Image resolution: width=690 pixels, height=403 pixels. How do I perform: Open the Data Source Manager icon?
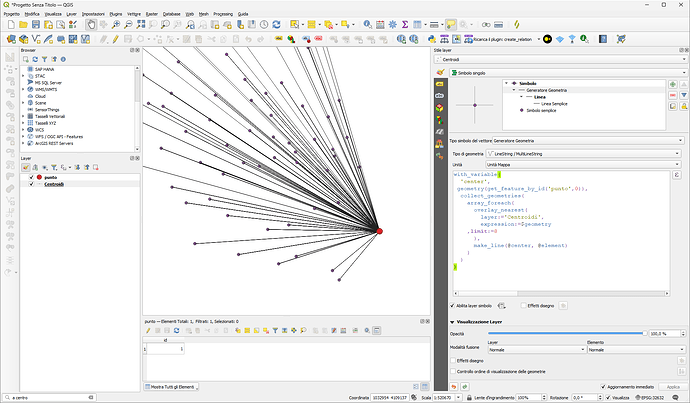point(11,39)
